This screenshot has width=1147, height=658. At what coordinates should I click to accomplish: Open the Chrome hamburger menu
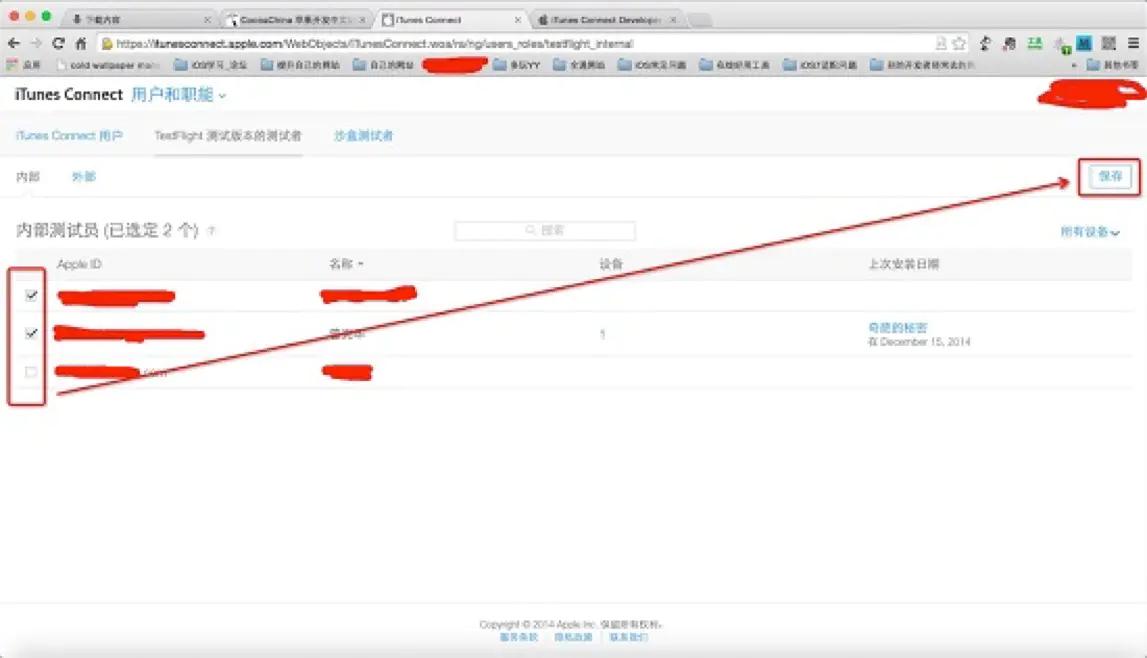tap(1133, 44)
